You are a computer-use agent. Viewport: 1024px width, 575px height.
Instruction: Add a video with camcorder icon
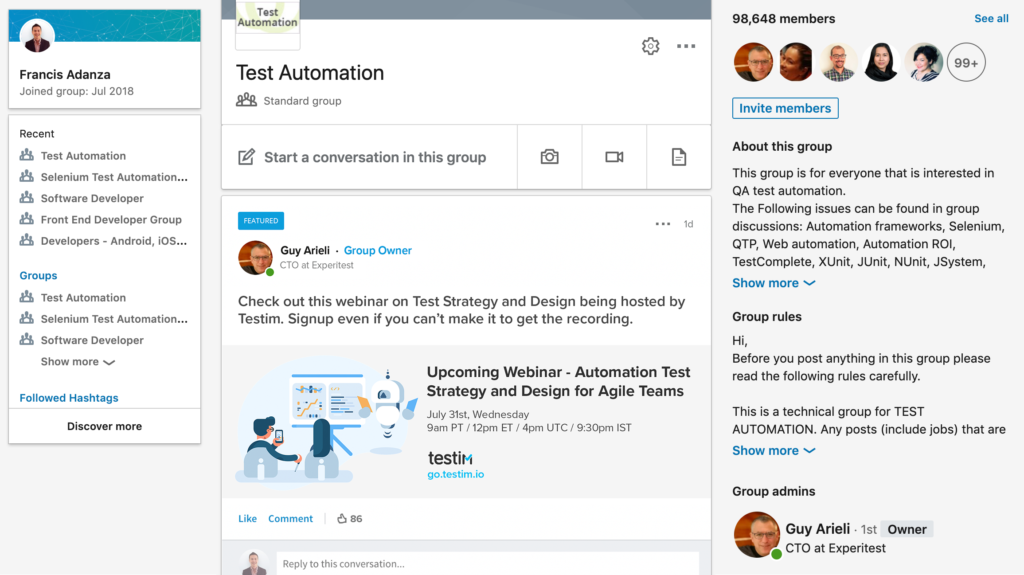(x=614, y=157)
